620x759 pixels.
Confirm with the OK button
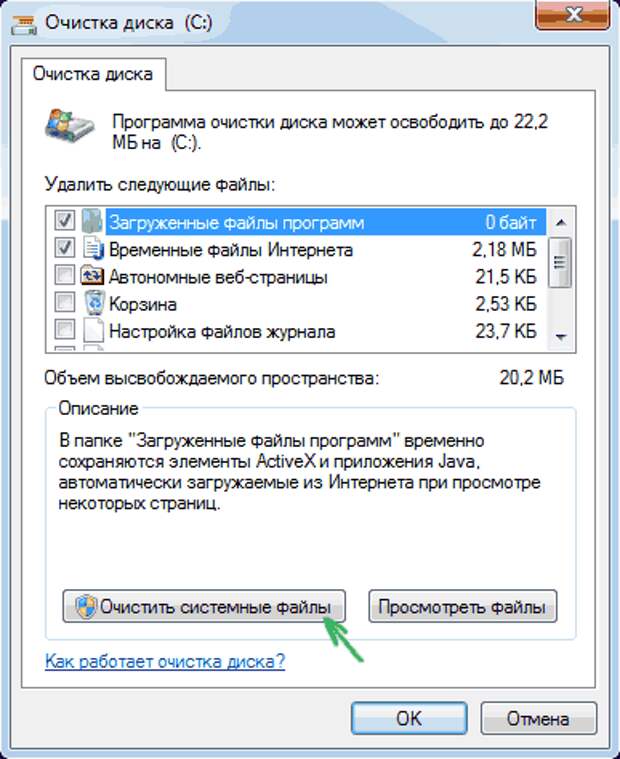point(409,718)
